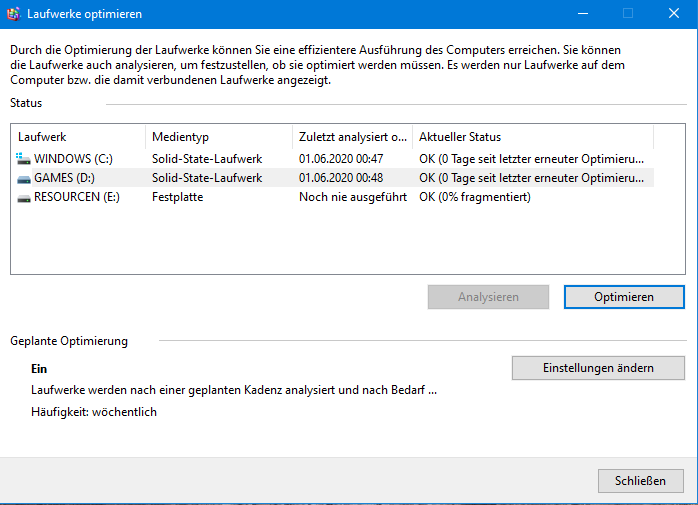Click the Aktueller Status column header
The width and height of the screenshot is (698, 505).
[533, 137]
